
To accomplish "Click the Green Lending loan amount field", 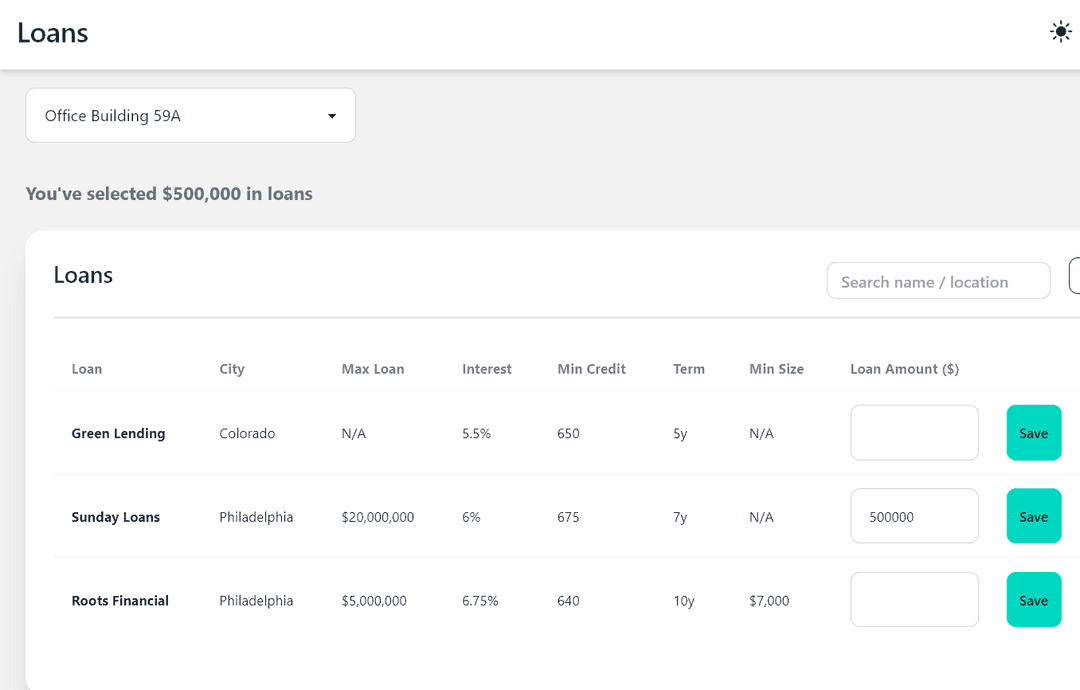I will (x=914, y=433).
